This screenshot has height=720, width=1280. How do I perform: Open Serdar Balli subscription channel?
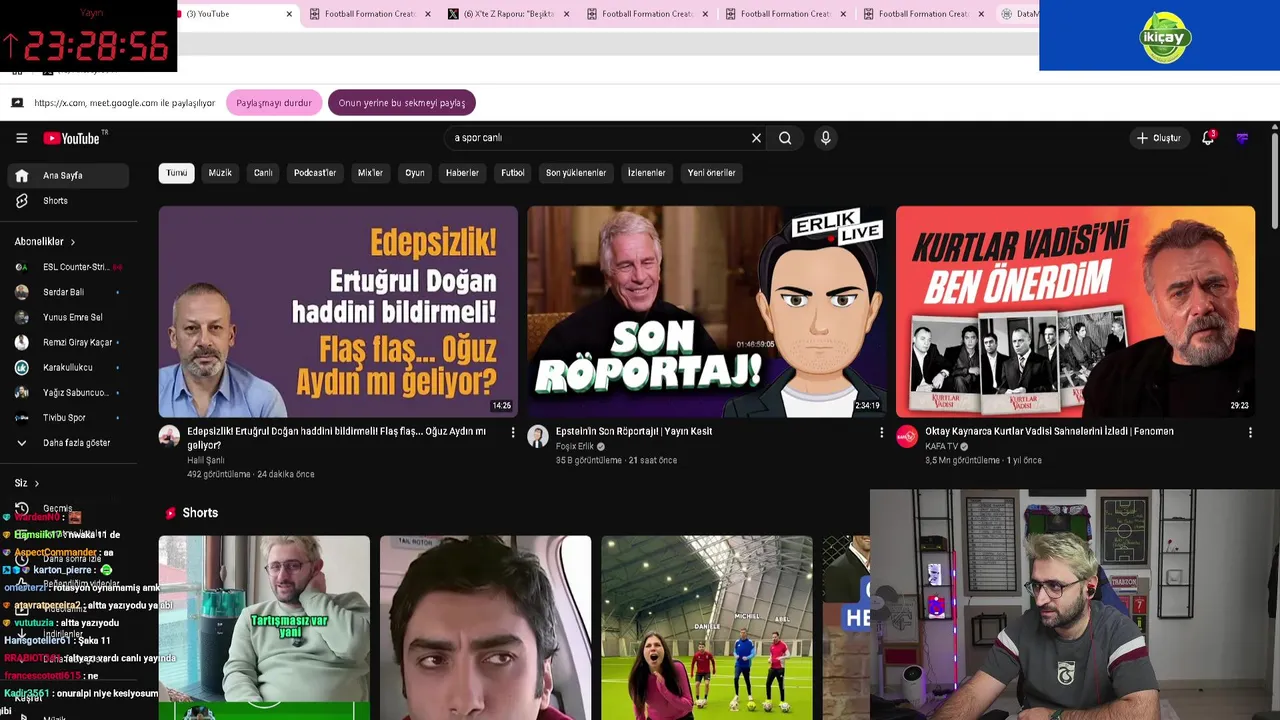pyautogui.click(x=68, y=292)
